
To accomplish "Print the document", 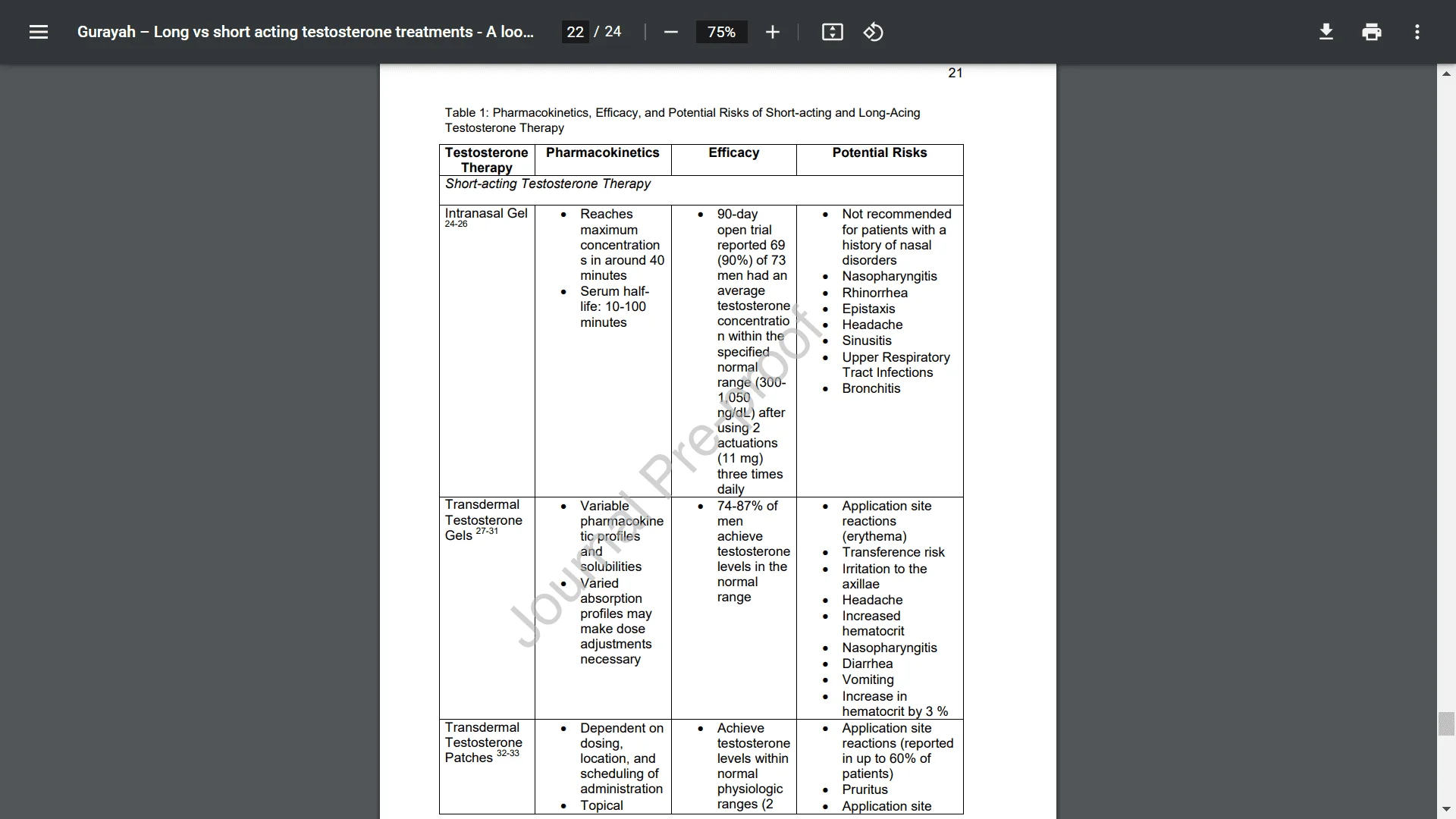I will [1371, 32].
